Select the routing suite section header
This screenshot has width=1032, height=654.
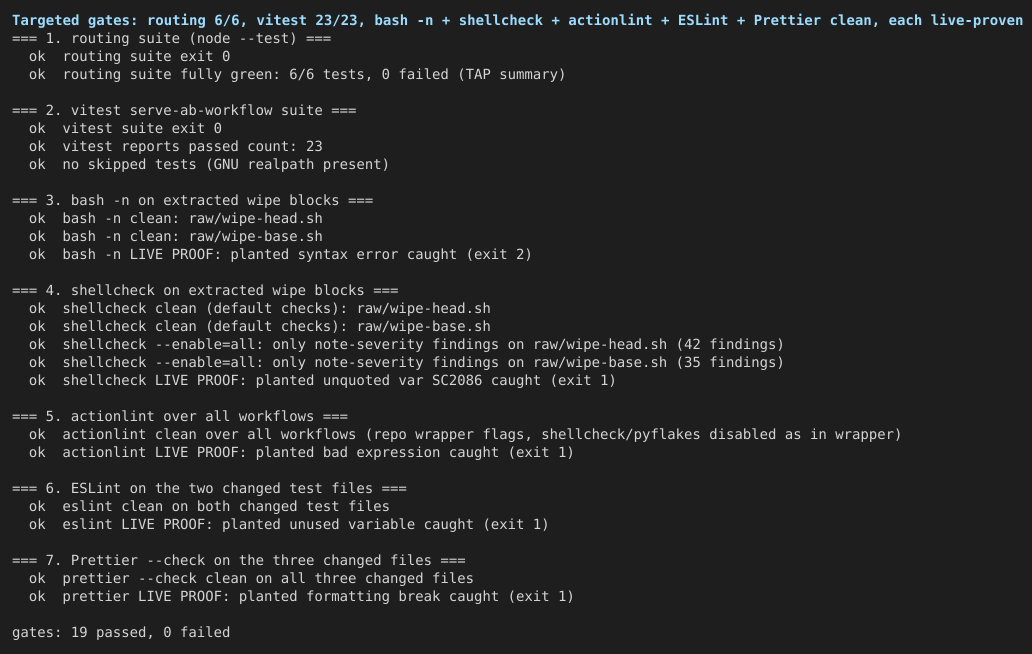[171, 38]
